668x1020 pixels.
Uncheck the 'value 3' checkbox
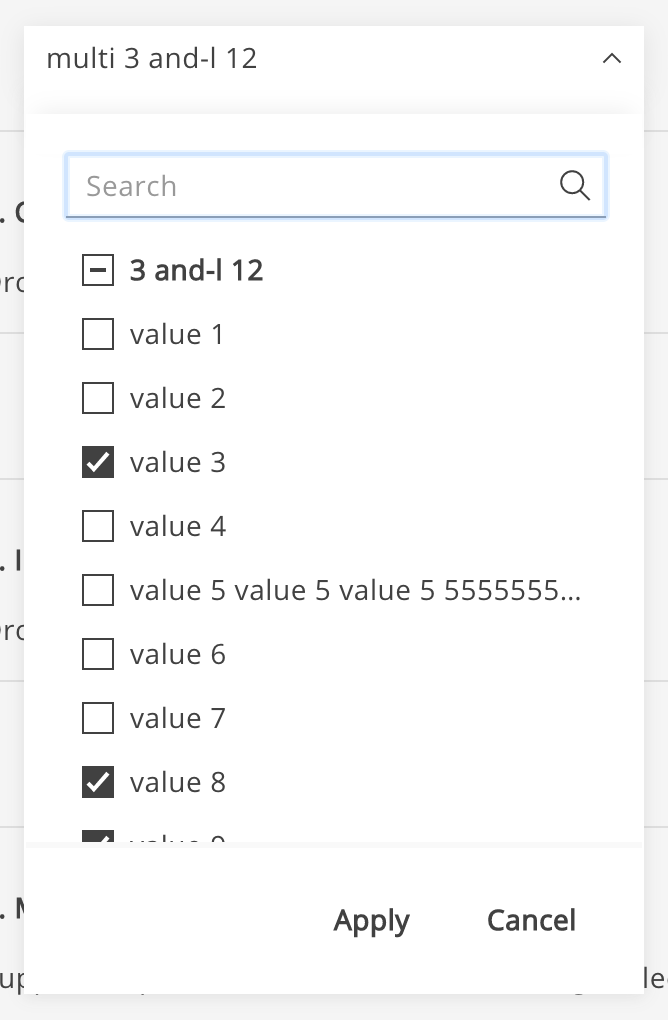97,461
